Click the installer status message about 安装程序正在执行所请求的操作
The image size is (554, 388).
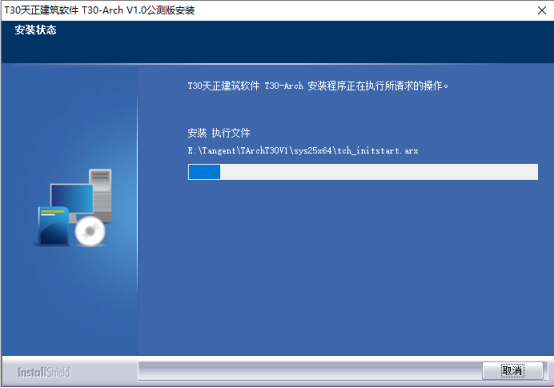coord(318,86)
